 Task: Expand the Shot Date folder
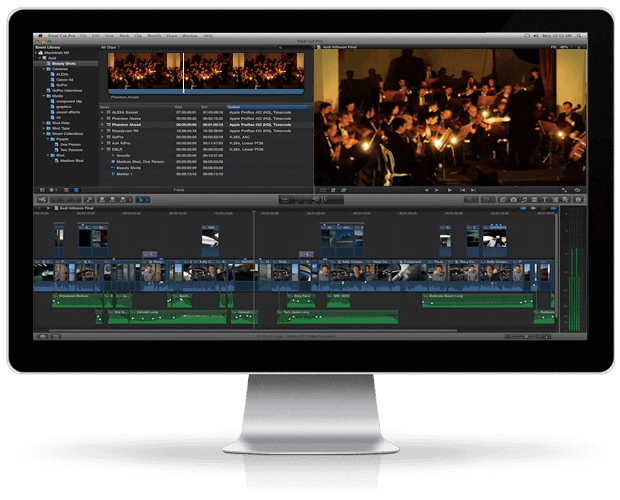[44, 123]
